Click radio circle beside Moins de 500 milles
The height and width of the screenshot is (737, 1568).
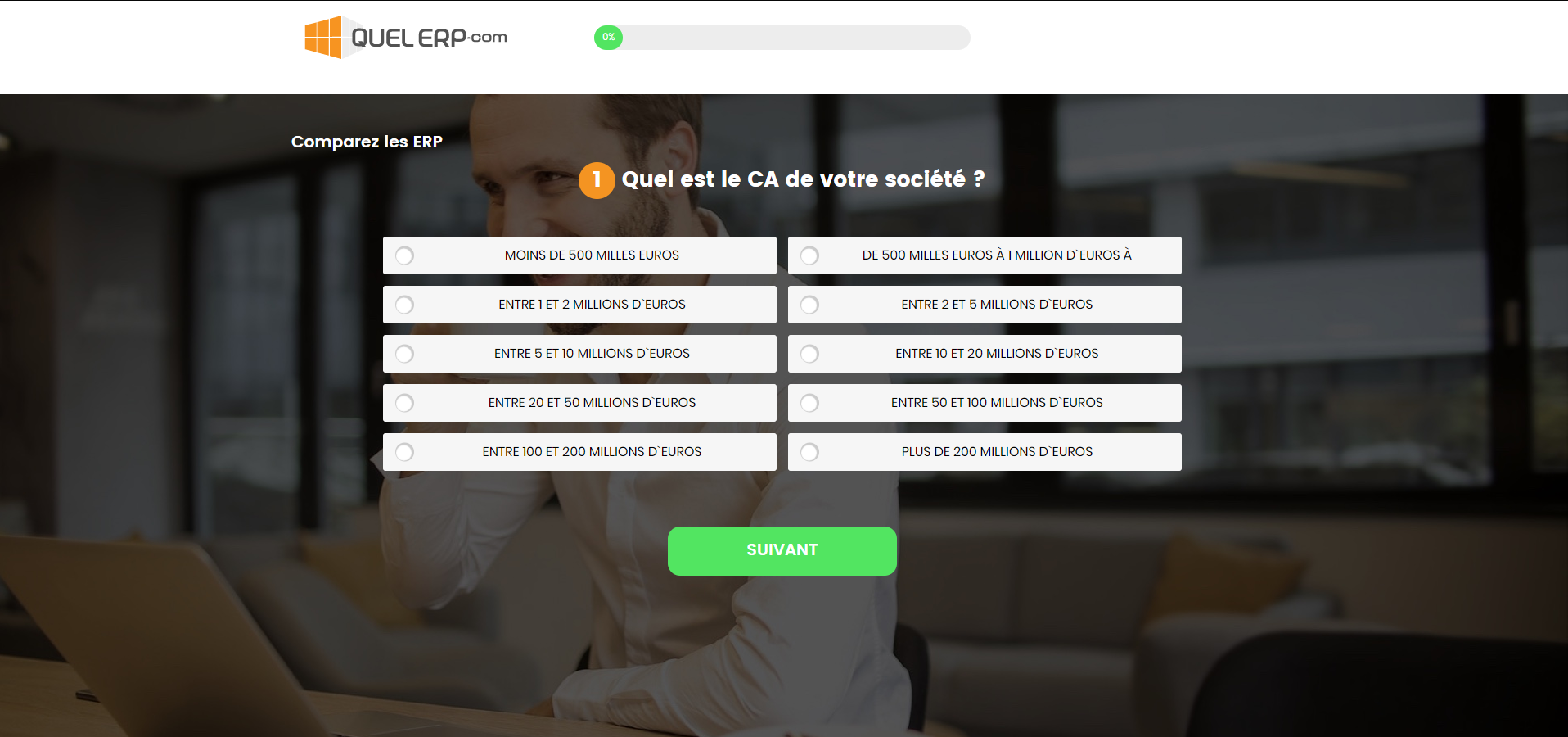click(404, 255)
